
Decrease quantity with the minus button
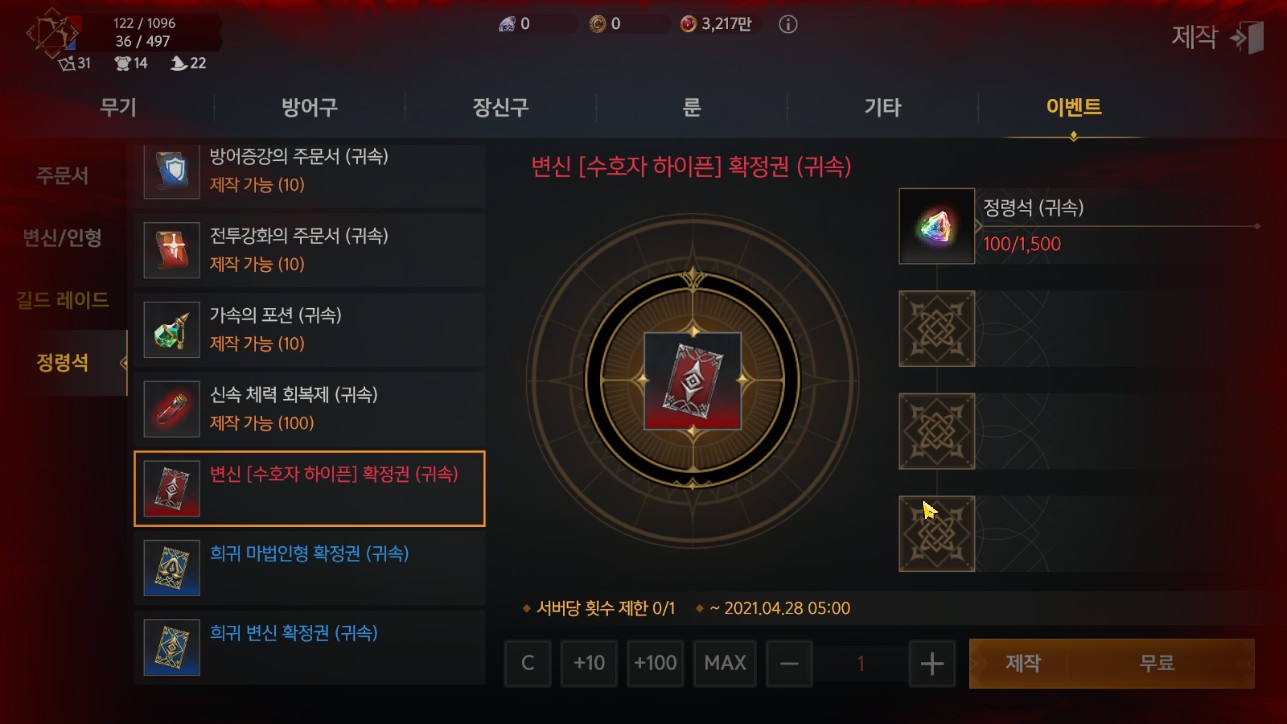point(789,664)
